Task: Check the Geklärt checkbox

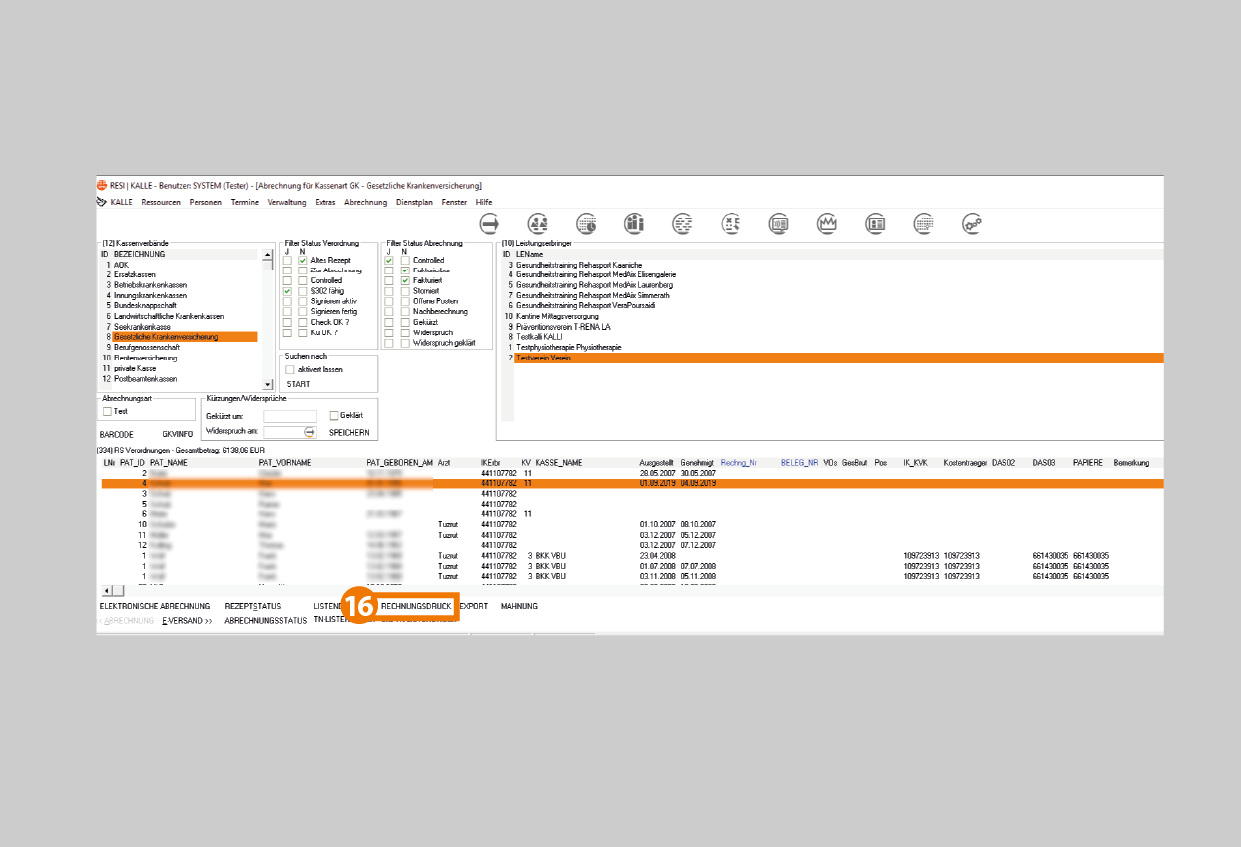Action: coord(334,415)
